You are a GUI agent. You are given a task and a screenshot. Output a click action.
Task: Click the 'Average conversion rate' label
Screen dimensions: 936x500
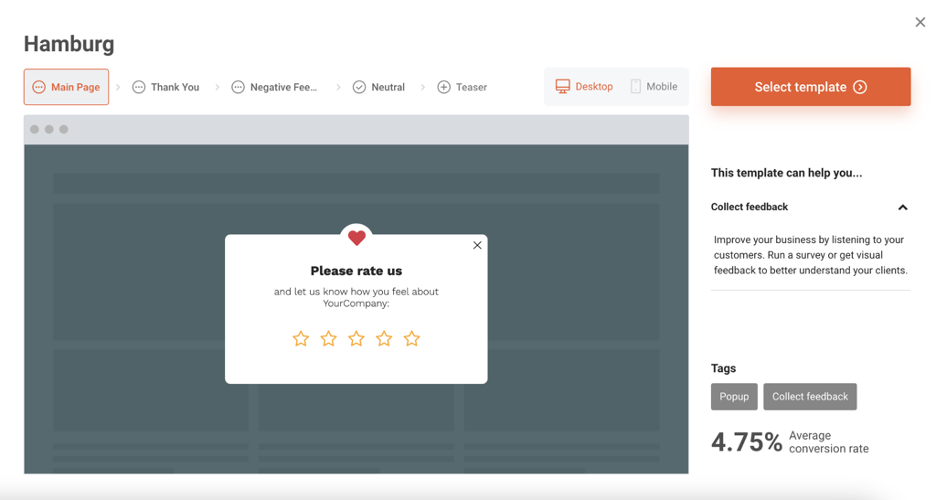[829, 442]
